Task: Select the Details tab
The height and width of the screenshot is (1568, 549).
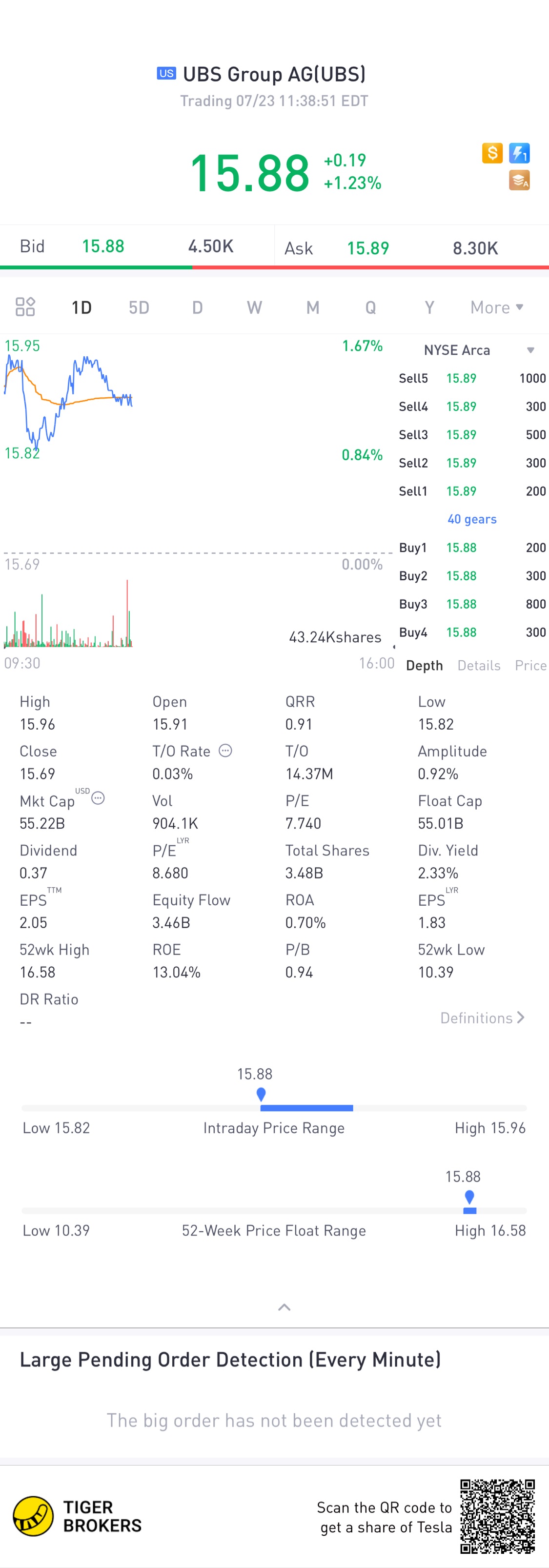Action: click(x=479, y=665)
